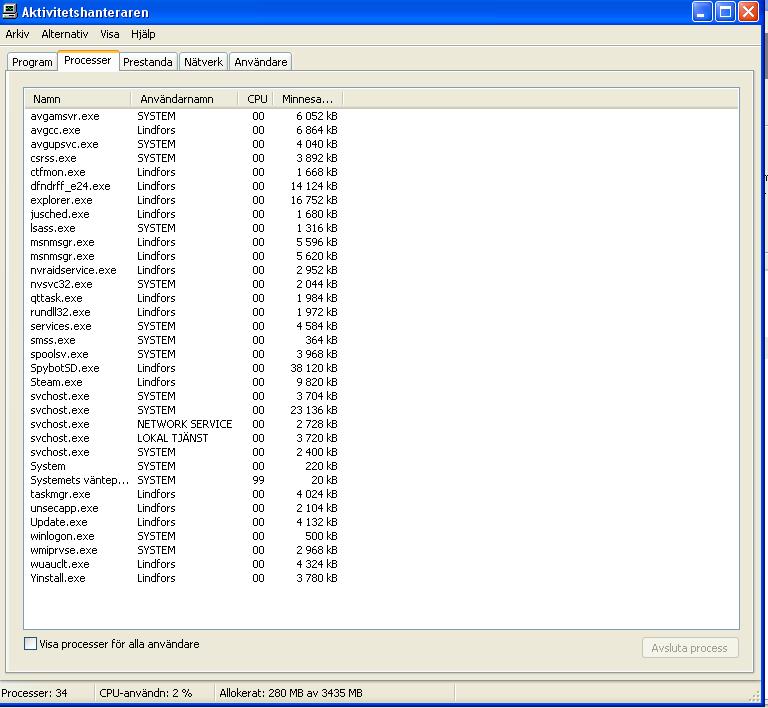The image size is (768, 708).
Task: Click the Processer: 34 status bar entry
Action: 34,693
